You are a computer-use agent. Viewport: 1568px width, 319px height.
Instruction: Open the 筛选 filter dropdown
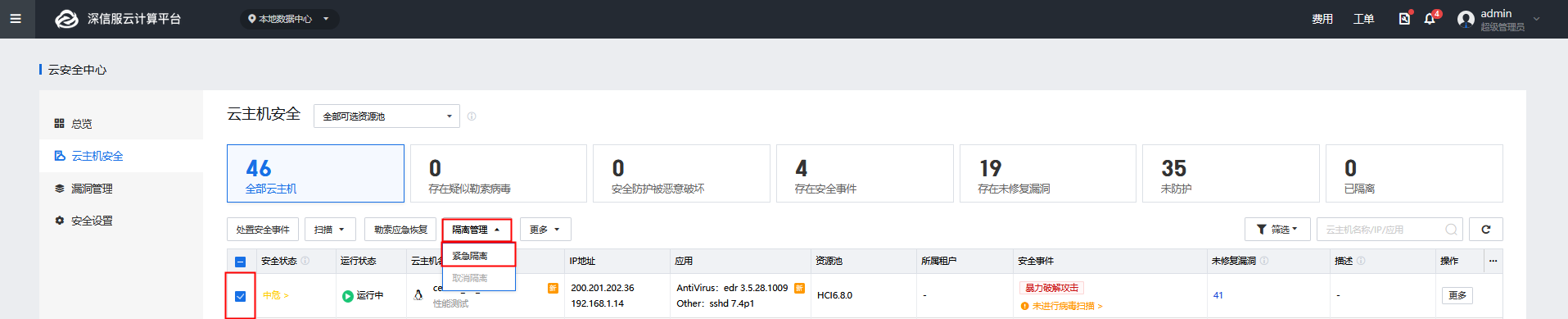pyautogui.click(x=1277, y=230)
